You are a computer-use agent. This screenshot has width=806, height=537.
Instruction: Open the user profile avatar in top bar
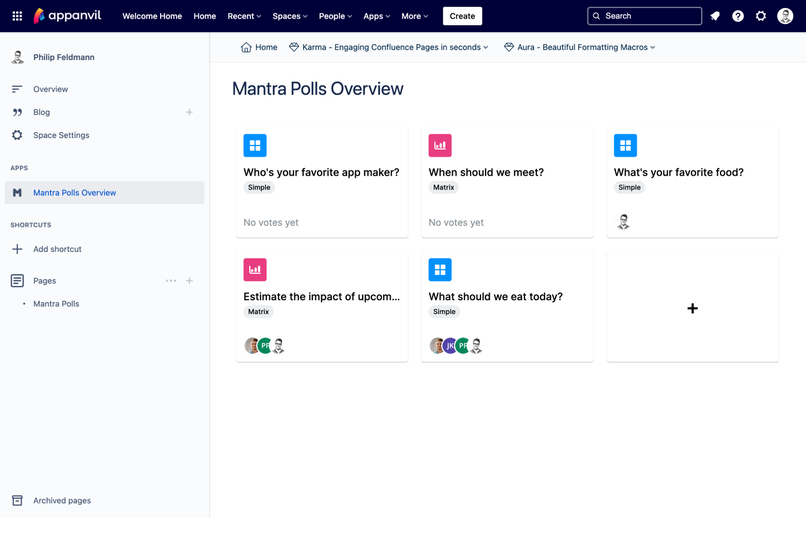click(x=785, y=16)
